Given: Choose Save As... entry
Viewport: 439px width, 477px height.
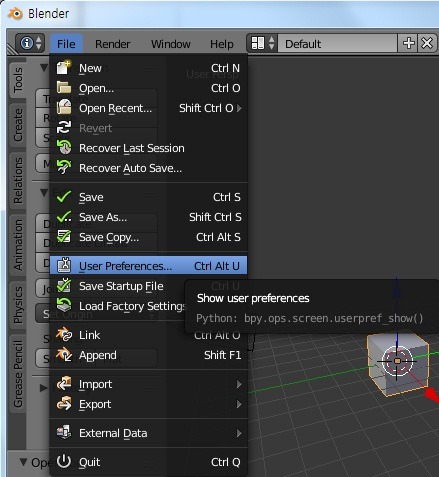Looking at the screenshot, I should tap(149, 217).
